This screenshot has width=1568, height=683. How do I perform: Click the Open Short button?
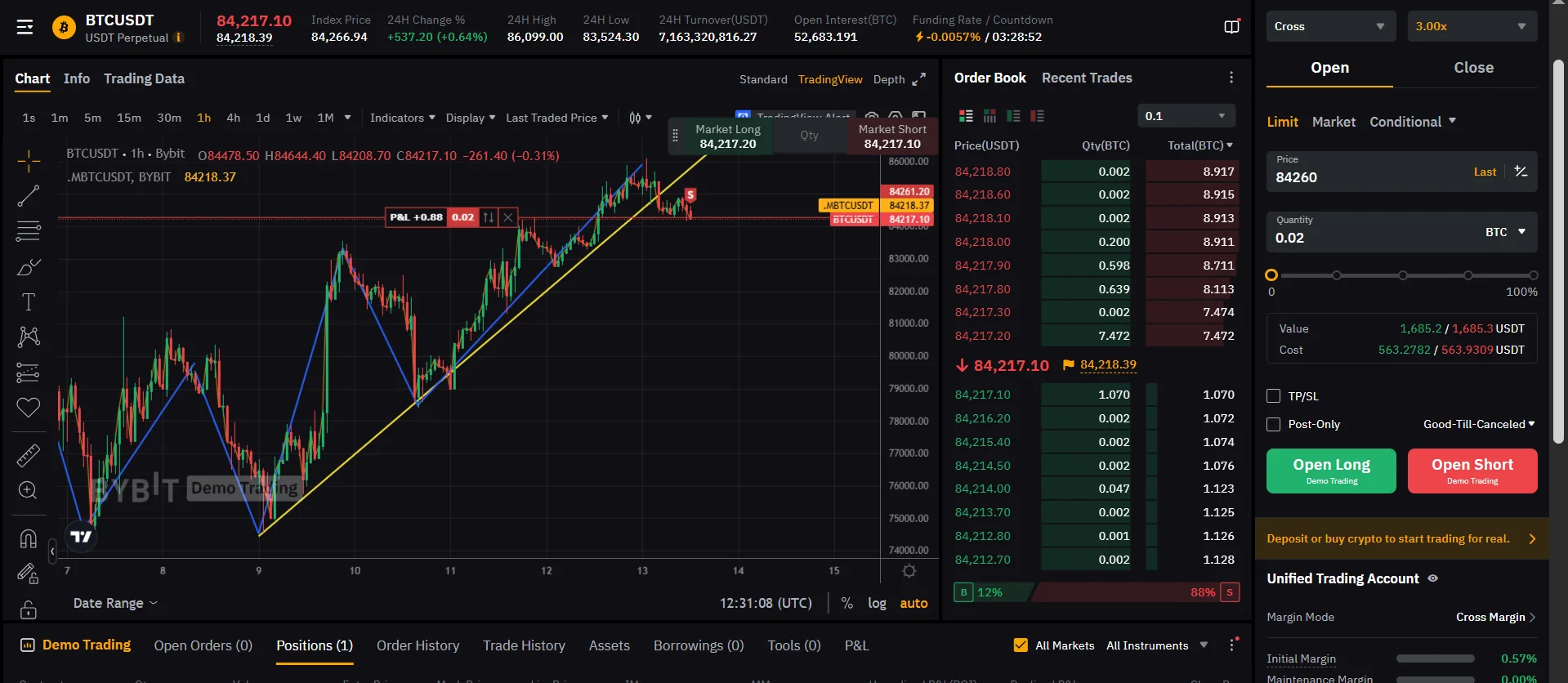(x=1472, y=471)
